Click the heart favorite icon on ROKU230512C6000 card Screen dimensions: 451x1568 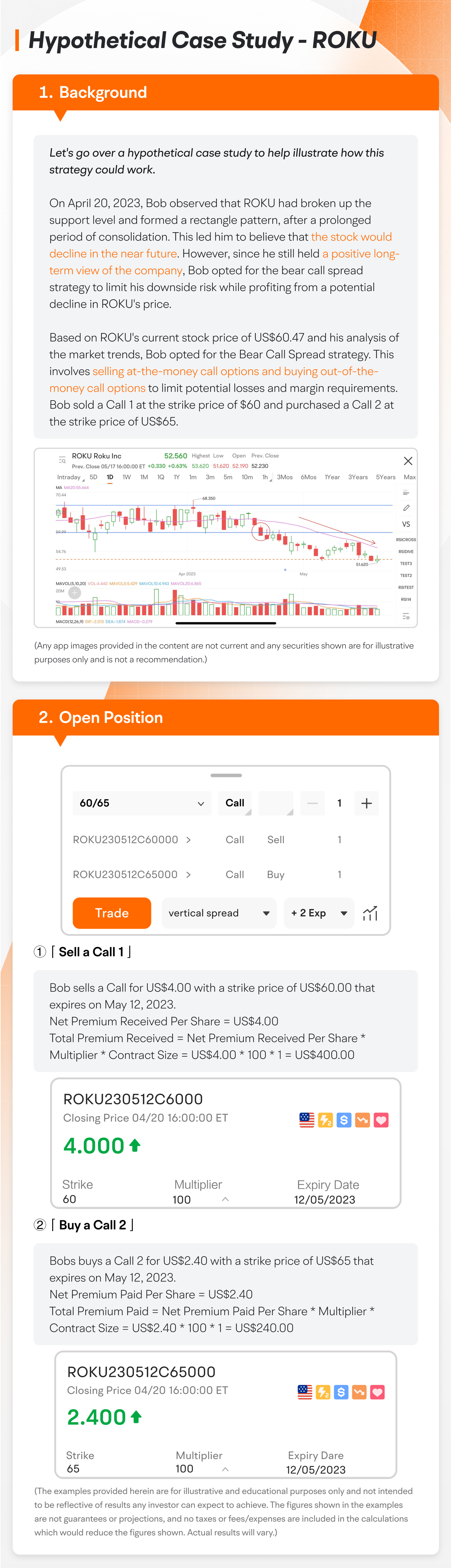click(381, 1120)
